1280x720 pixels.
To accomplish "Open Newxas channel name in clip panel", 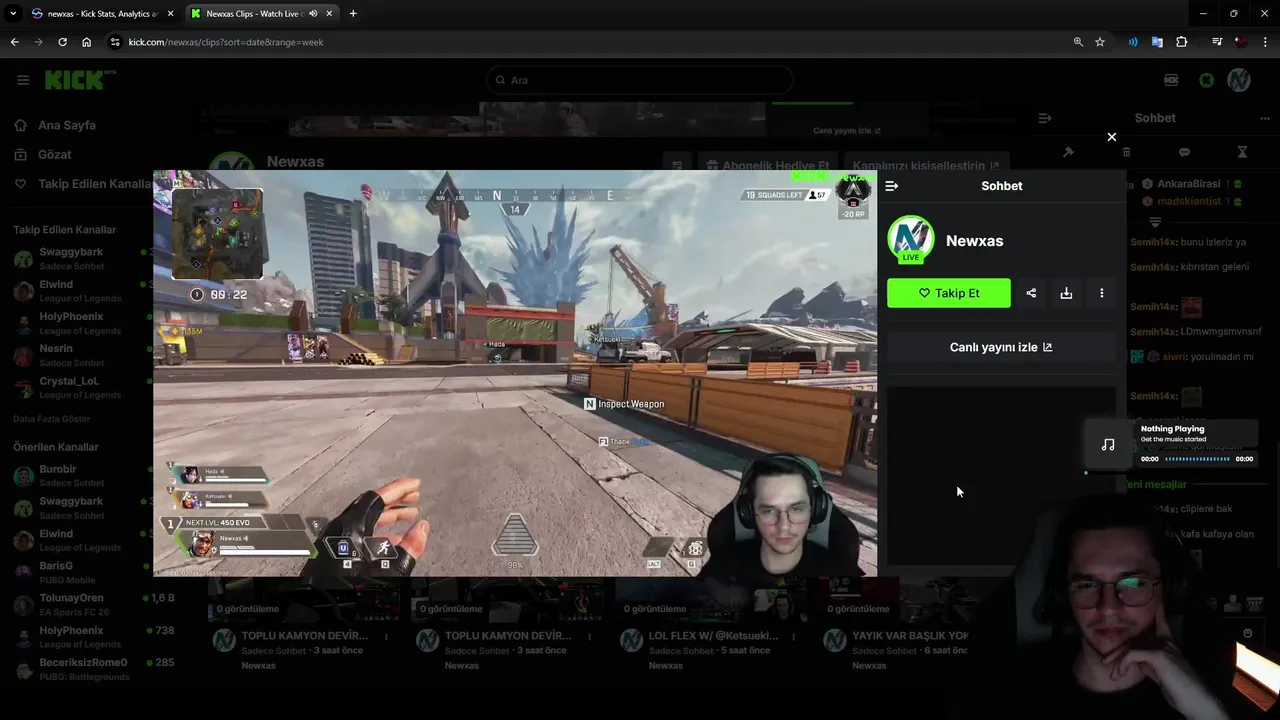I will [974, 241].
